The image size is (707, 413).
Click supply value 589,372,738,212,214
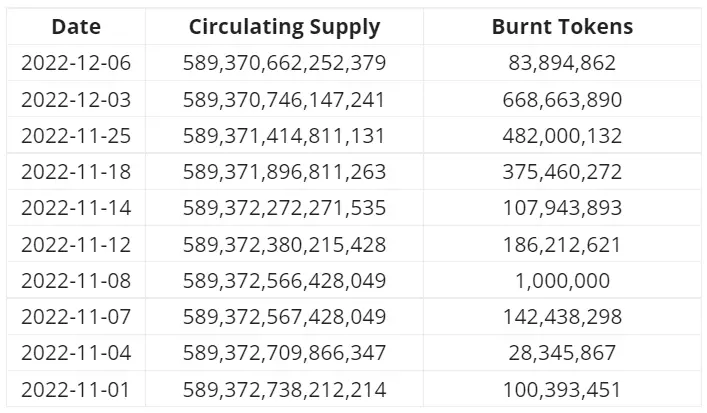pos(285,390)
